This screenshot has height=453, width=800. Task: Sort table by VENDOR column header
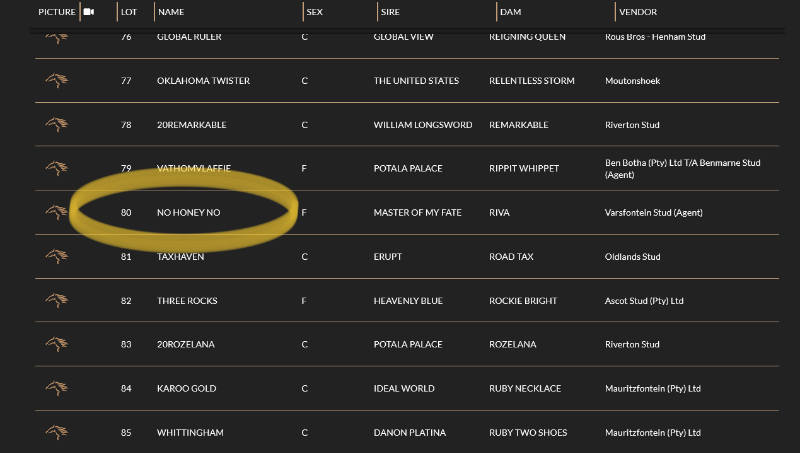coord(637,12)
